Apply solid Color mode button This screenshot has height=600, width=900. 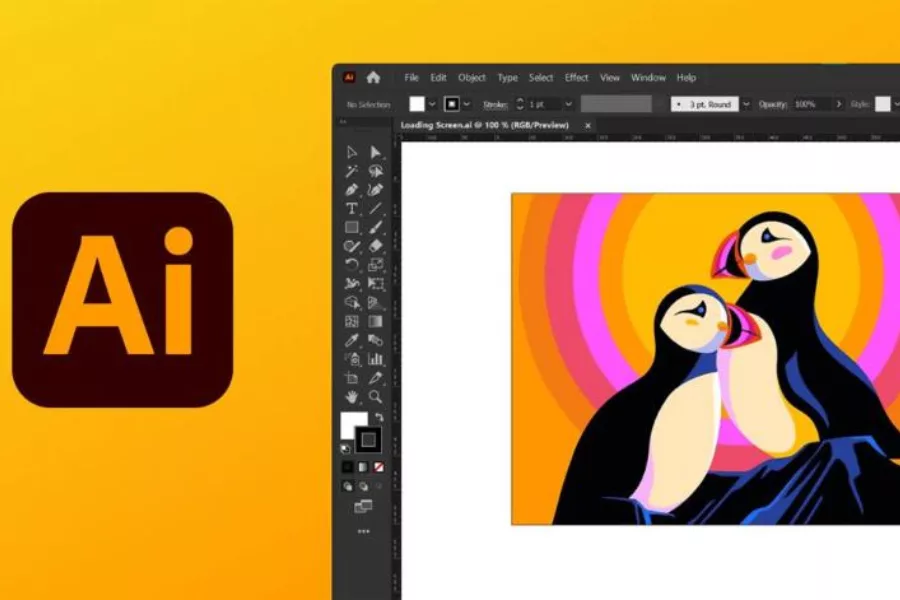(347, 467)
